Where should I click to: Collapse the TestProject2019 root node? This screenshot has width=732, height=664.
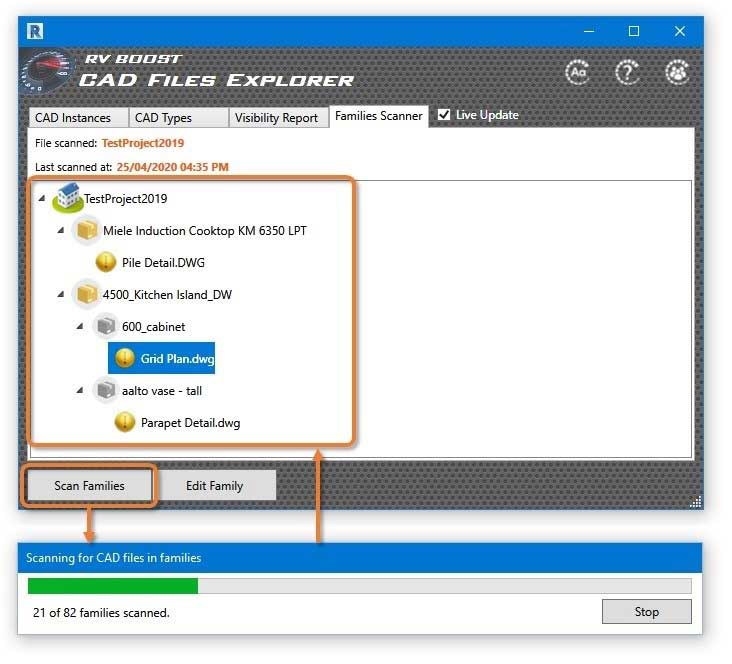point(42,198)
